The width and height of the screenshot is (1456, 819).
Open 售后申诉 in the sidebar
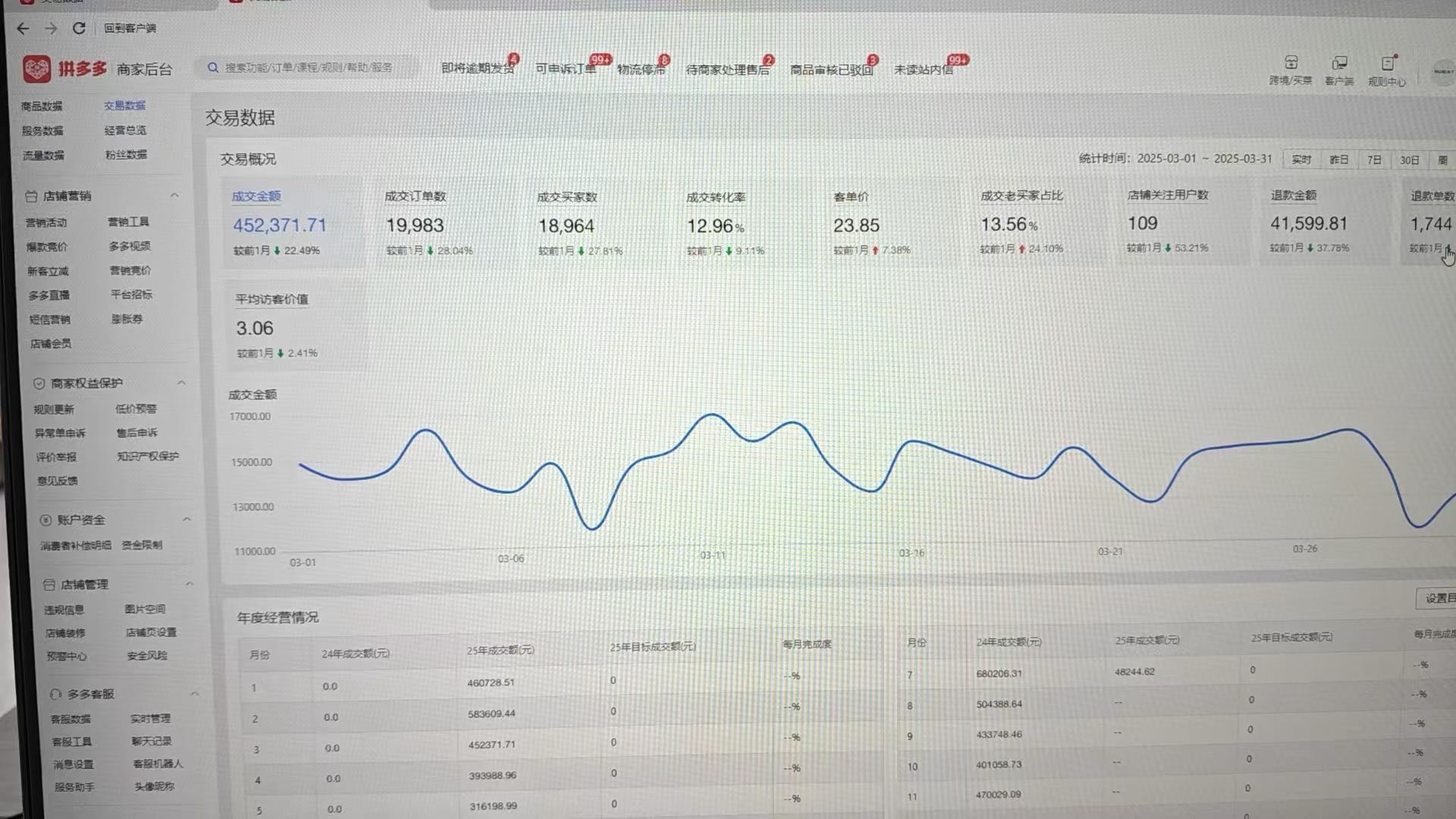[x=136, y=433]
